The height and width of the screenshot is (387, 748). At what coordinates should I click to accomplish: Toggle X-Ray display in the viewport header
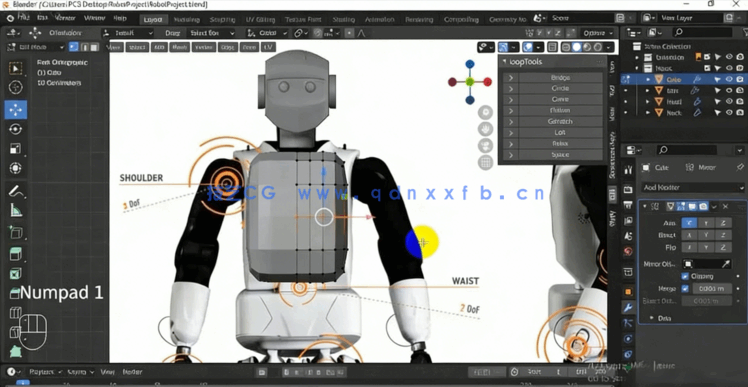(552, 47)
